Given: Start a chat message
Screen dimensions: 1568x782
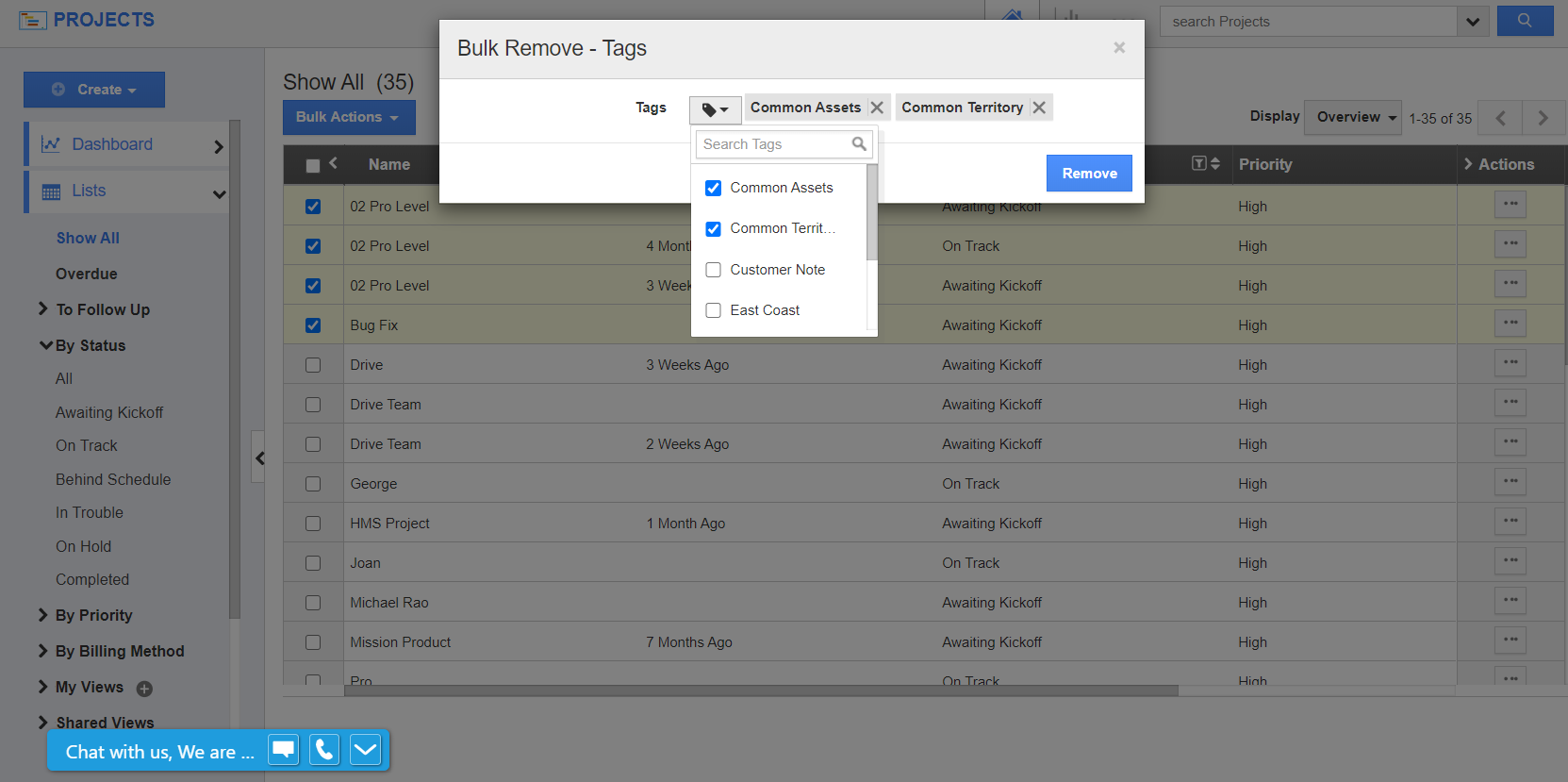Looking at the screenshot, I should [284, 750].
